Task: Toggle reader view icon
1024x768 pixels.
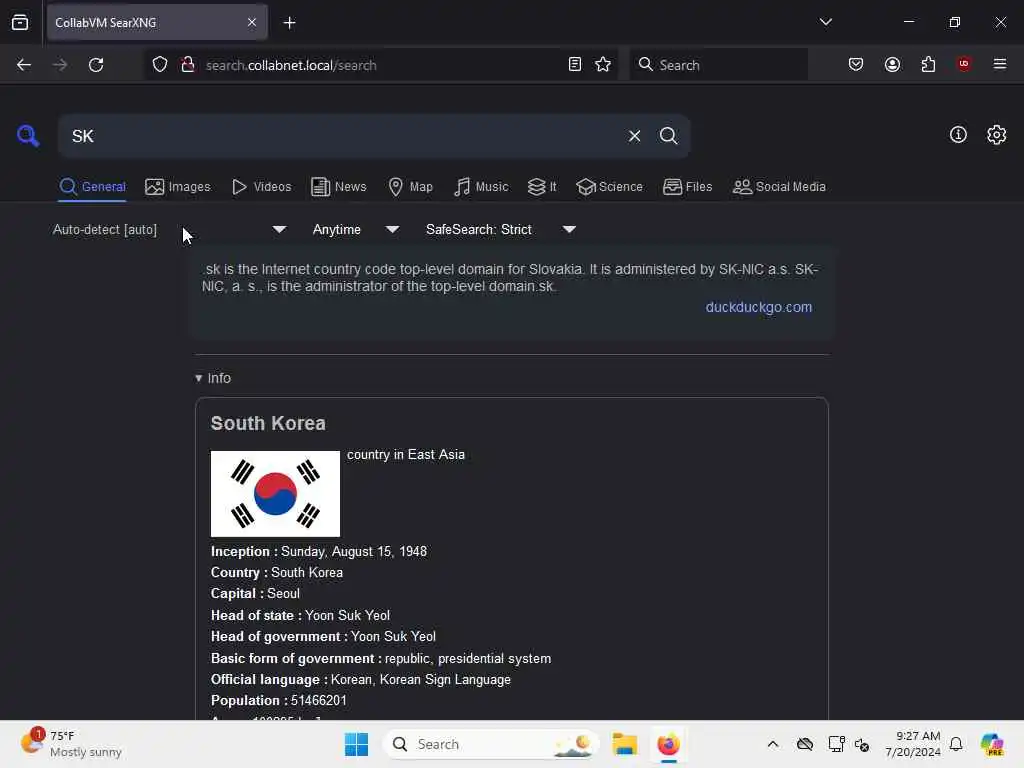Action: coord(575,65)
